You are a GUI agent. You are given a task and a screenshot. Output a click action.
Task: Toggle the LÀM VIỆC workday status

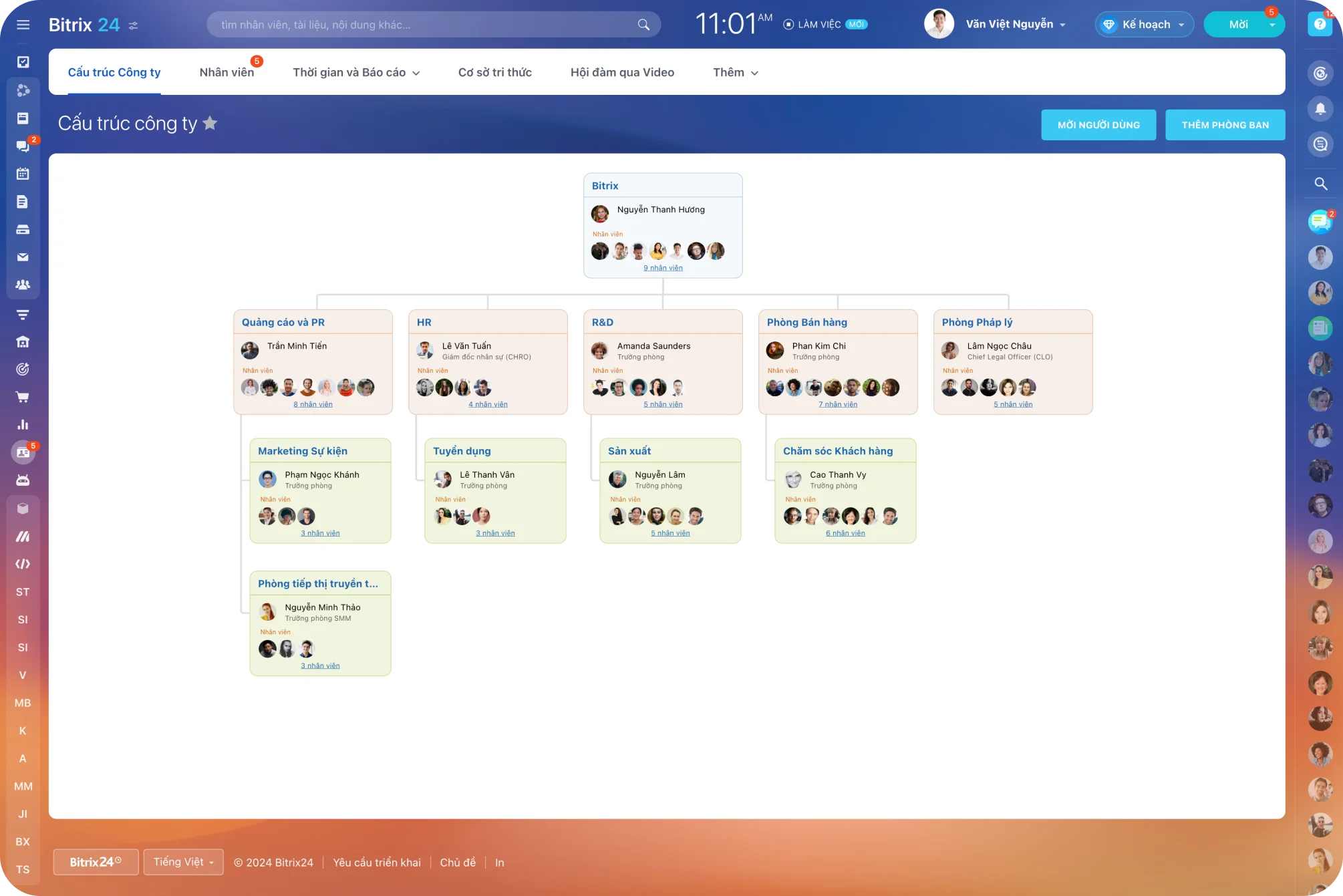pyautogui.click(x=812, y=25)
